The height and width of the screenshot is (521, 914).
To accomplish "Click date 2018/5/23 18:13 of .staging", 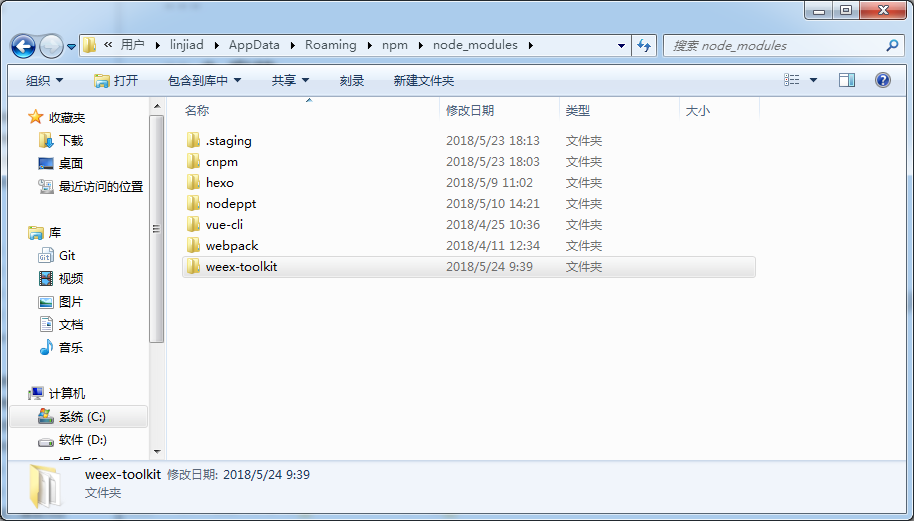I will [493, 140].
